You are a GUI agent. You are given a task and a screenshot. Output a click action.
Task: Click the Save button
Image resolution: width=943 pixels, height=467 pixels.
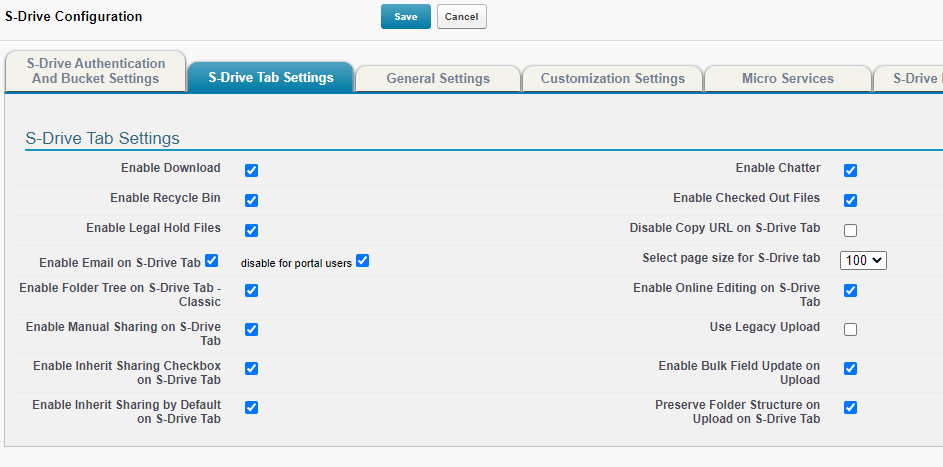tap(405, 17)
